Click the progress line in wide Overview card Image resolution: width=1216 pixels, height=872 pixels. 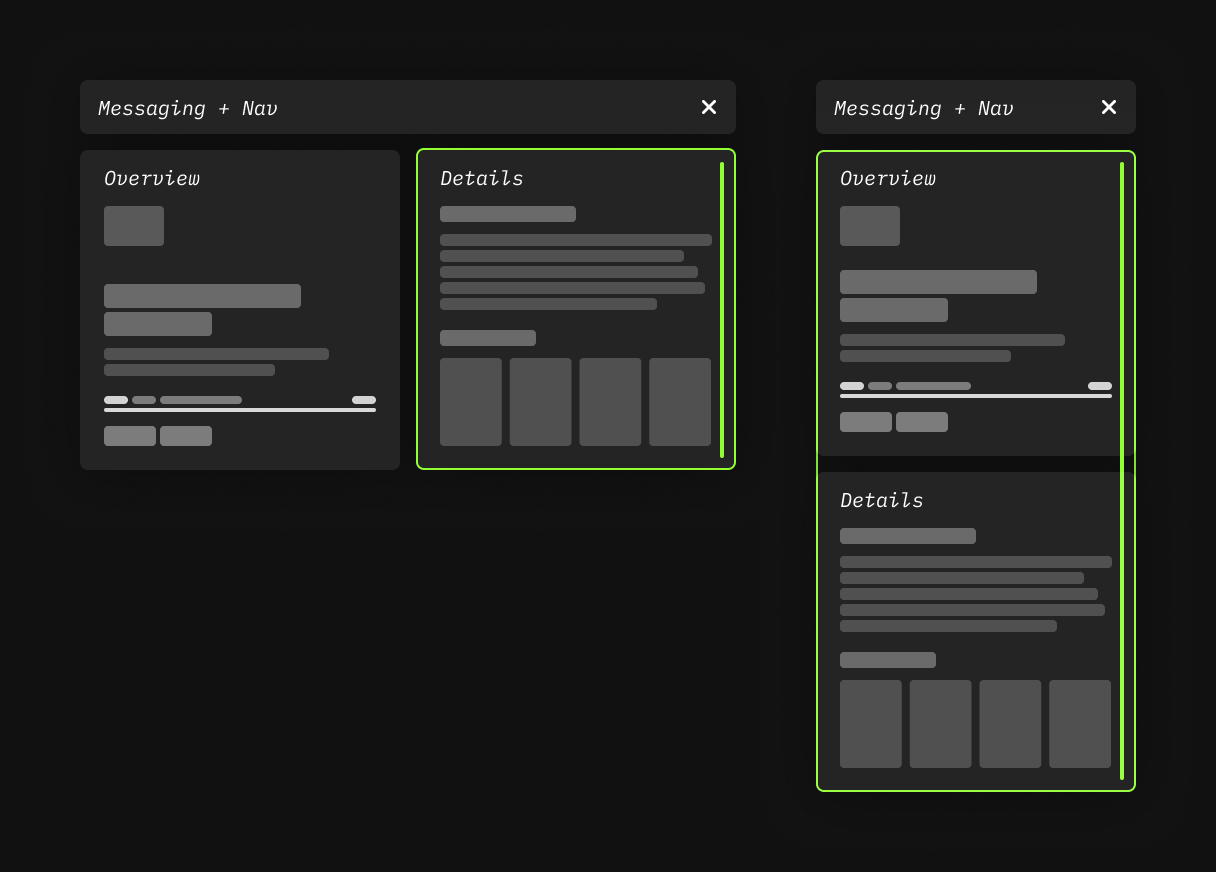point(240,410)
